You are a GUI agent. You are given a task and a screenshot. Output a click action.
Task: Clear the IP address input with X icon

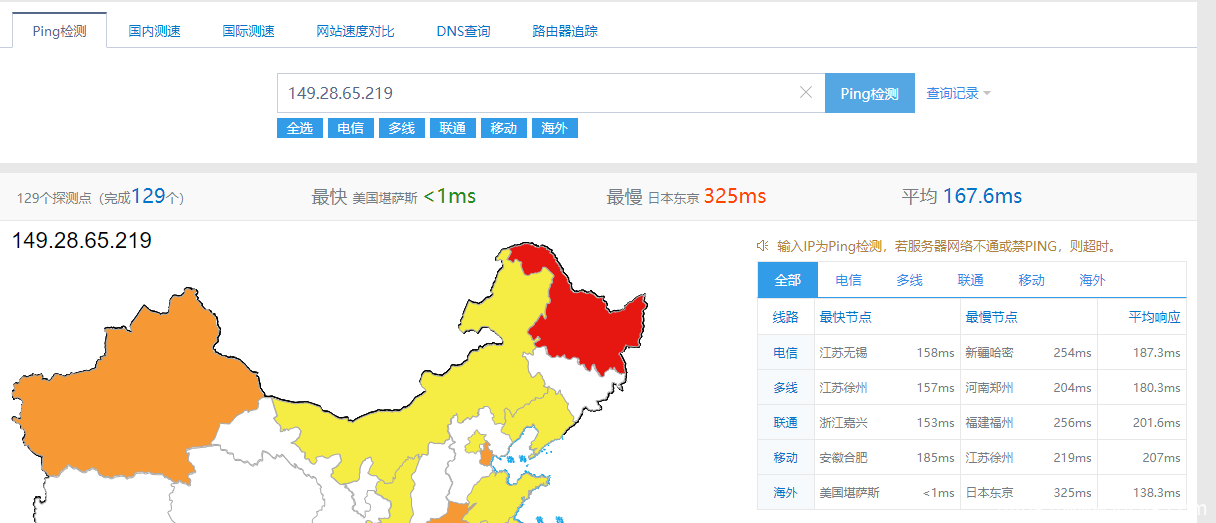tap(806, 93)
